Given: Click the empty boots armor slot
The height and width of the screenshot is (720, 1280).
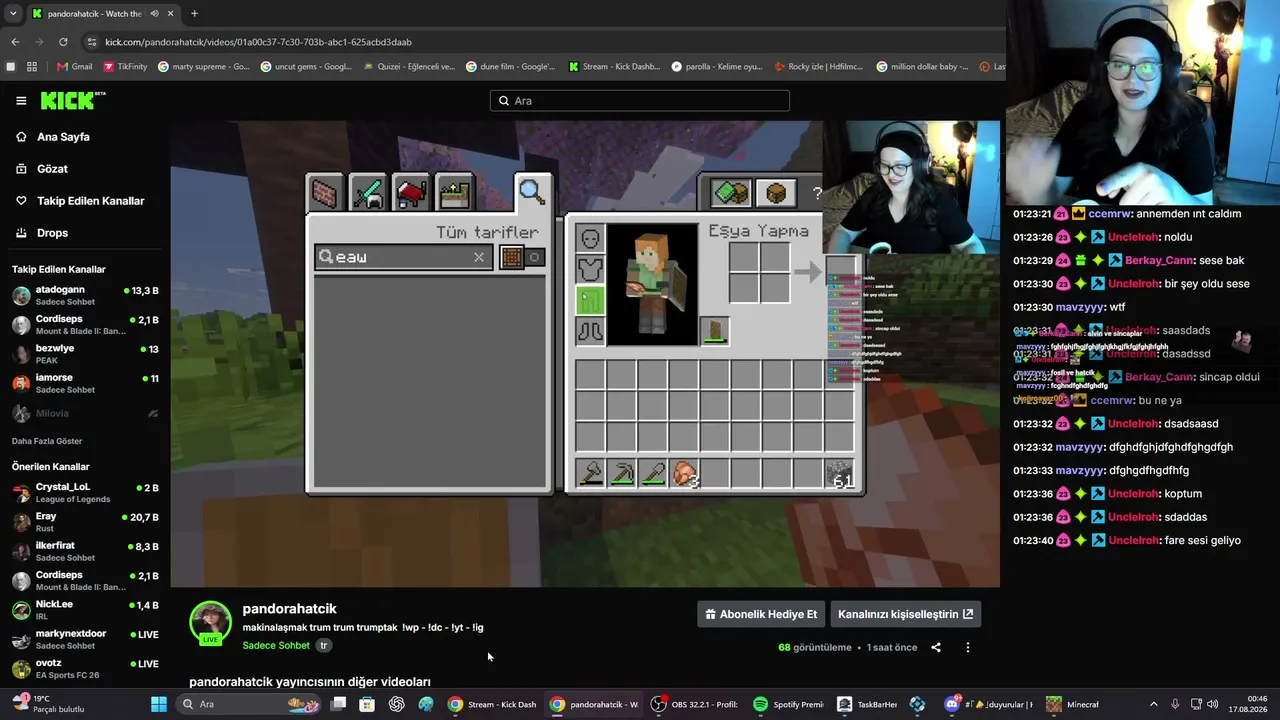Looking at the screenshot, I should pos(590,331).
